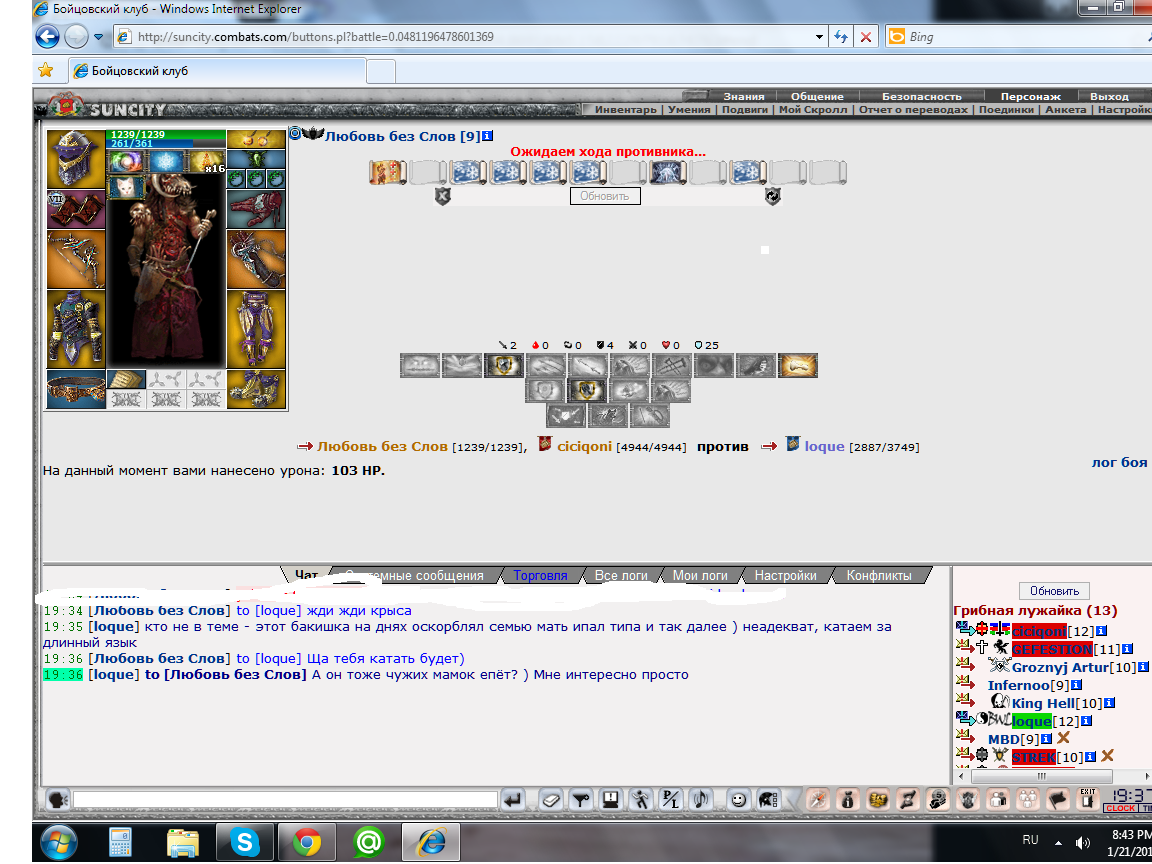The height and width of the screenshot is (864, 1152).
Task: Click the Обновить button in the battle area
Action: [605, 196]
